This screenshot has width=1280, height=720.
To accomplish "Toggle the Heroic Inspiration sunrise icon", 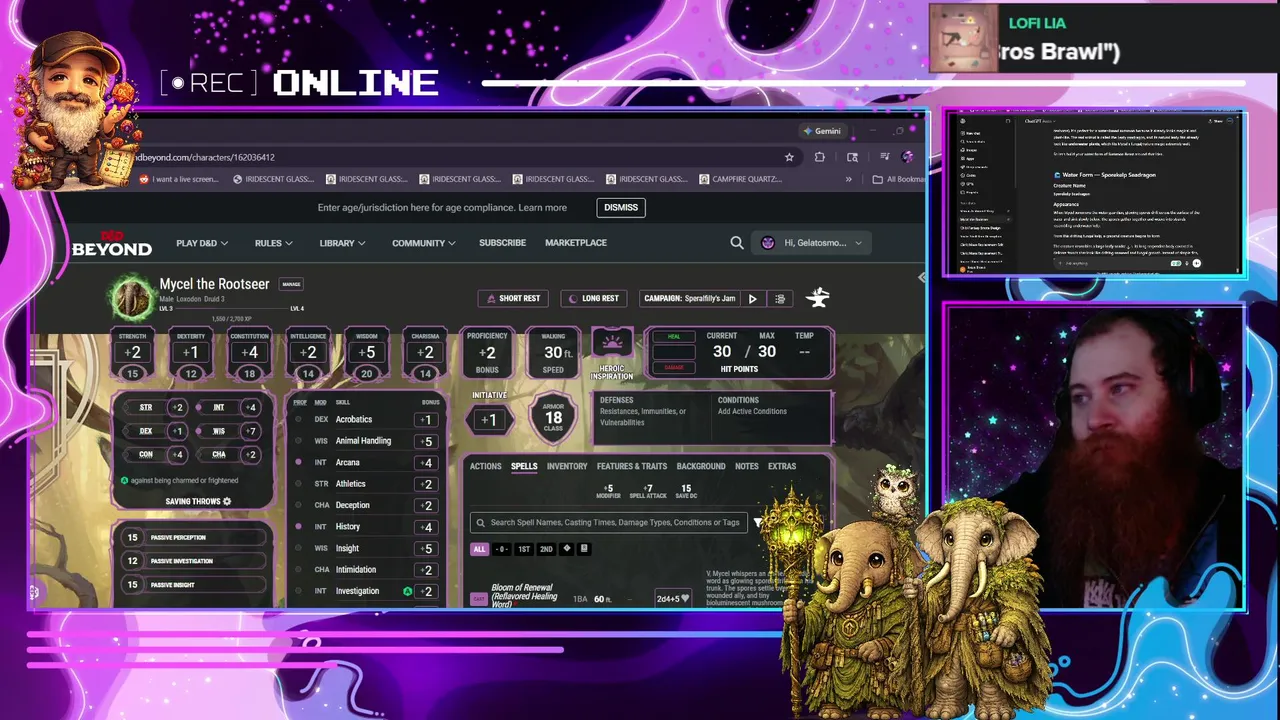I will coord(612,343).
